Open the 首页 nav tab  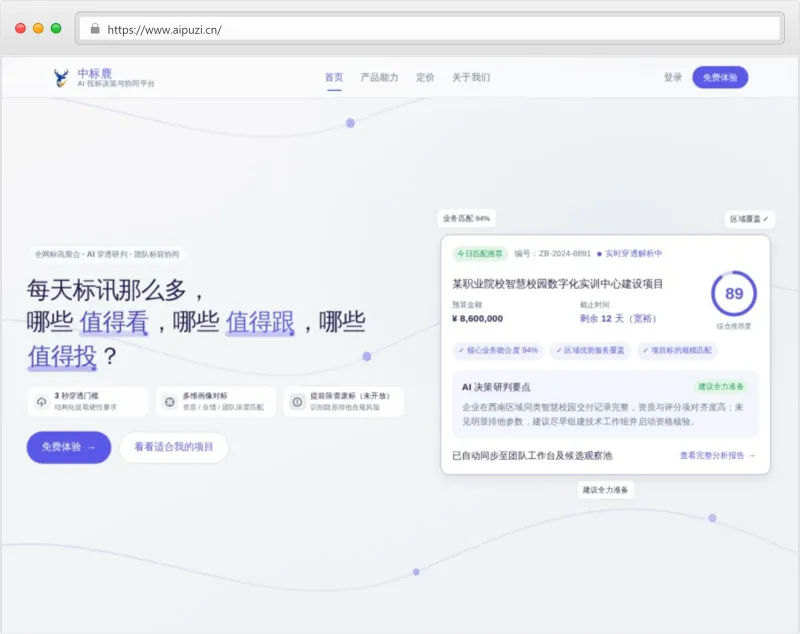coord(334,78)
